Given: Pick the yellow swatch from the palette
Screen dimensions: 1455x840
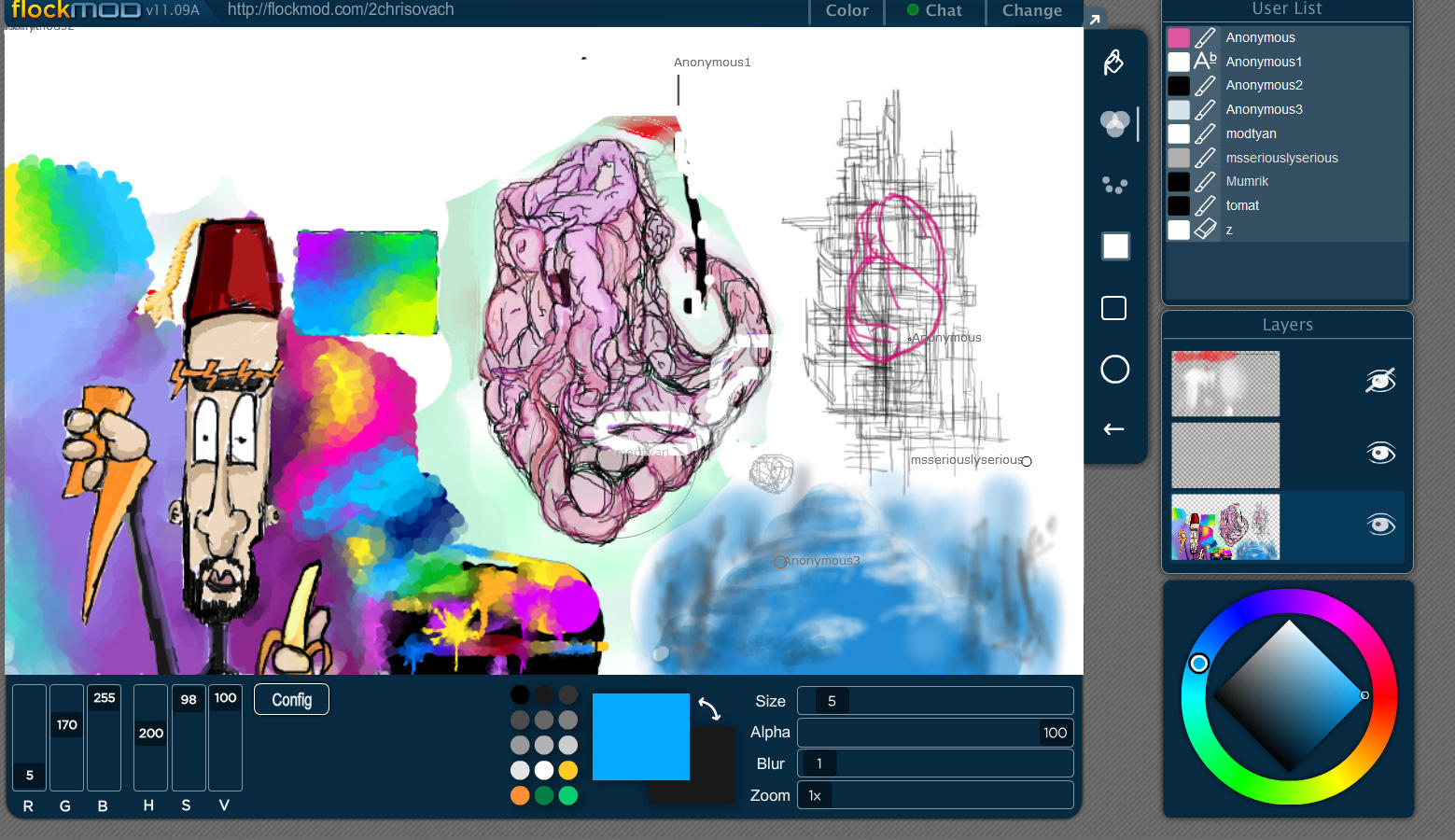Looking at the screenshot, I should [x=568, y=770].
